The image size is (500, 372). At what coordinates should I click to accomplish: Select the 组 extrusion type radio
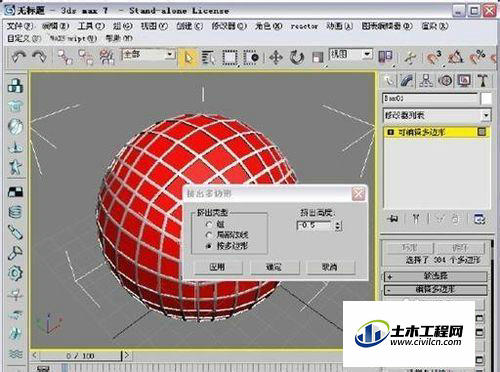point(209,224)
